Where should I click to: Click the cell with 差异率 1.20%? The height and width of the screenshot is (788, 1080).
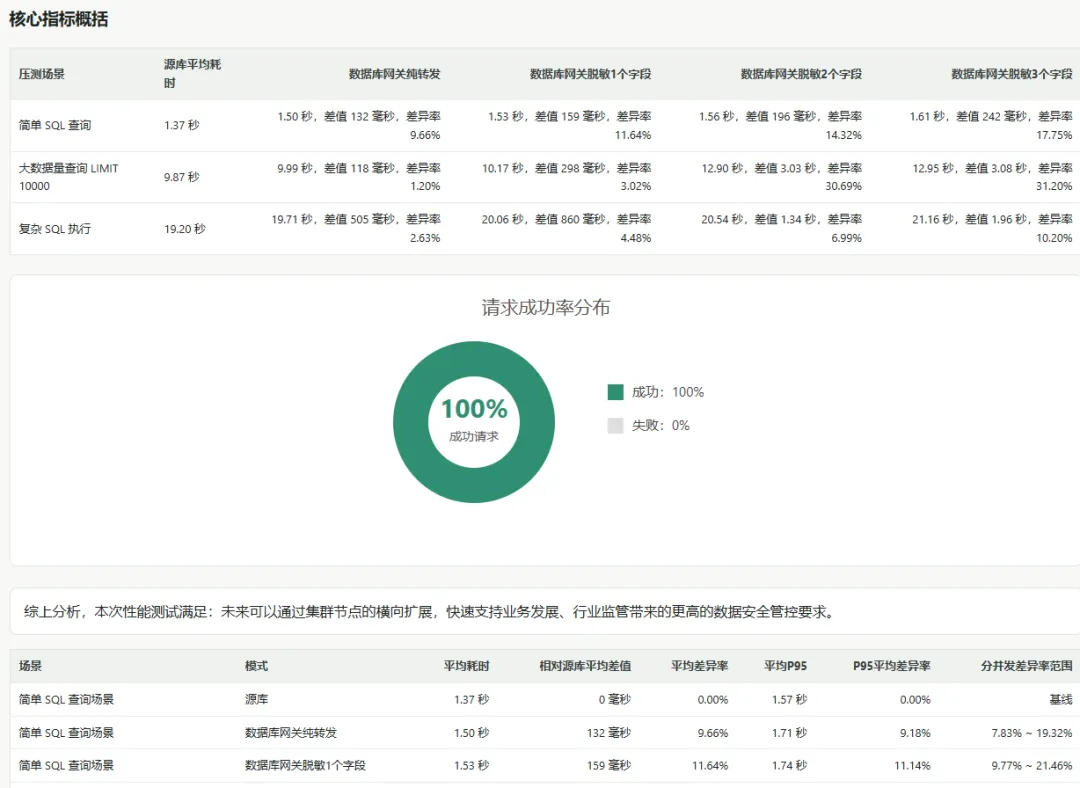pos(359,177)
